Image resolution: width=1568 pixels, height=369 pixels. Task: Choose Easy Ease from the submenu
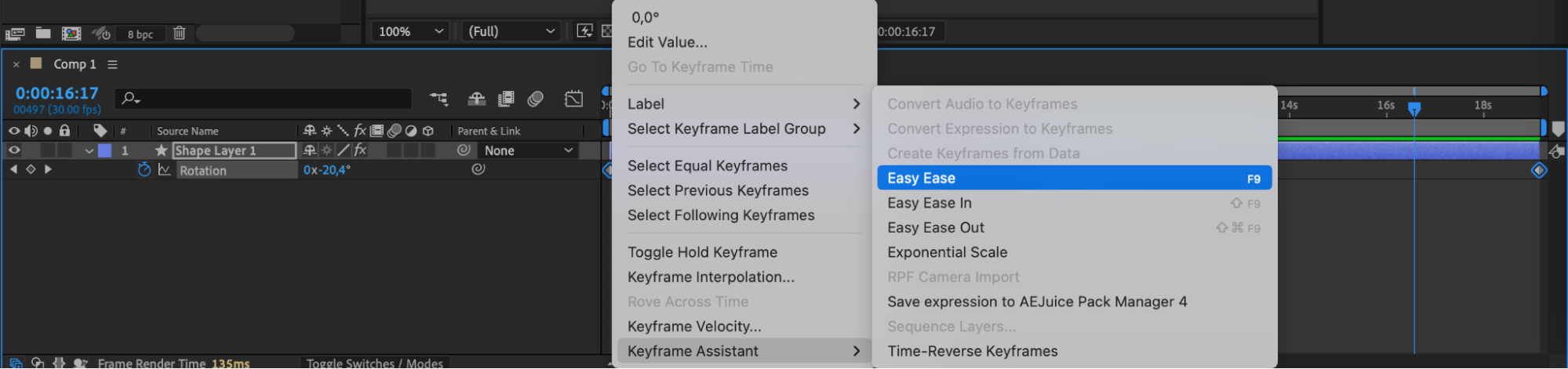tap(1074, 179)
